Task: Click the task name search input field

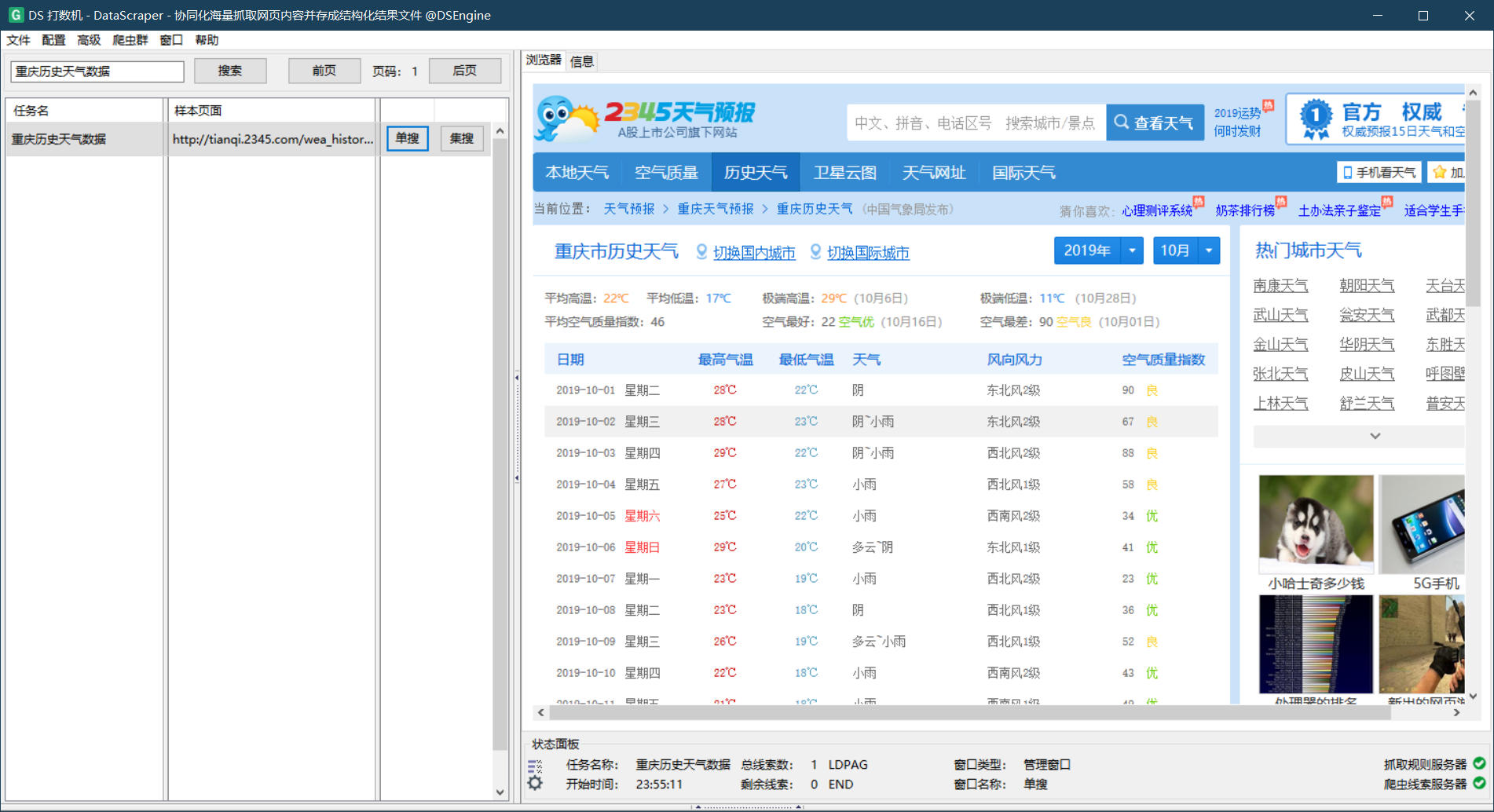Action: (x=94, y=71)
